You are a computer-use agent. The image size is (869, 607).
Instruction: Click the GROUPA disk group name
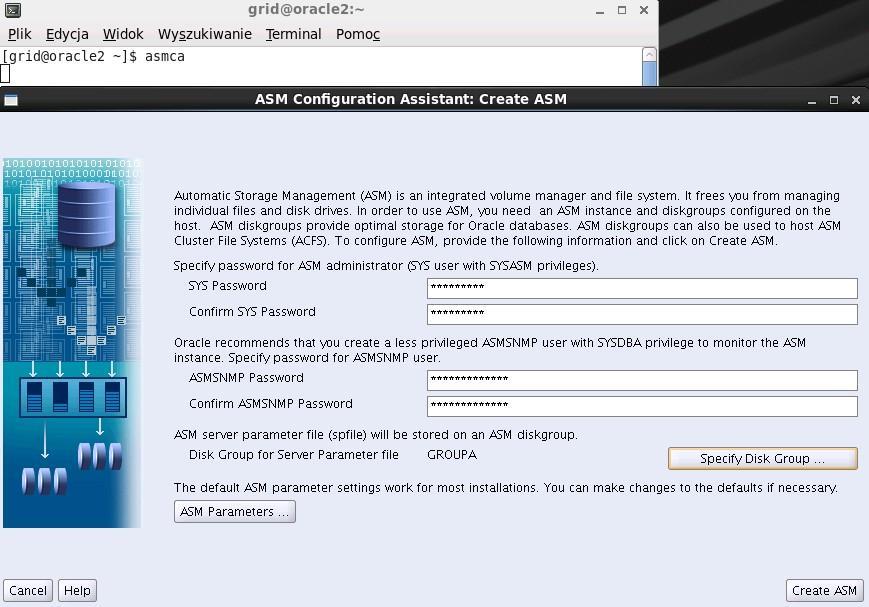(452, 455)
